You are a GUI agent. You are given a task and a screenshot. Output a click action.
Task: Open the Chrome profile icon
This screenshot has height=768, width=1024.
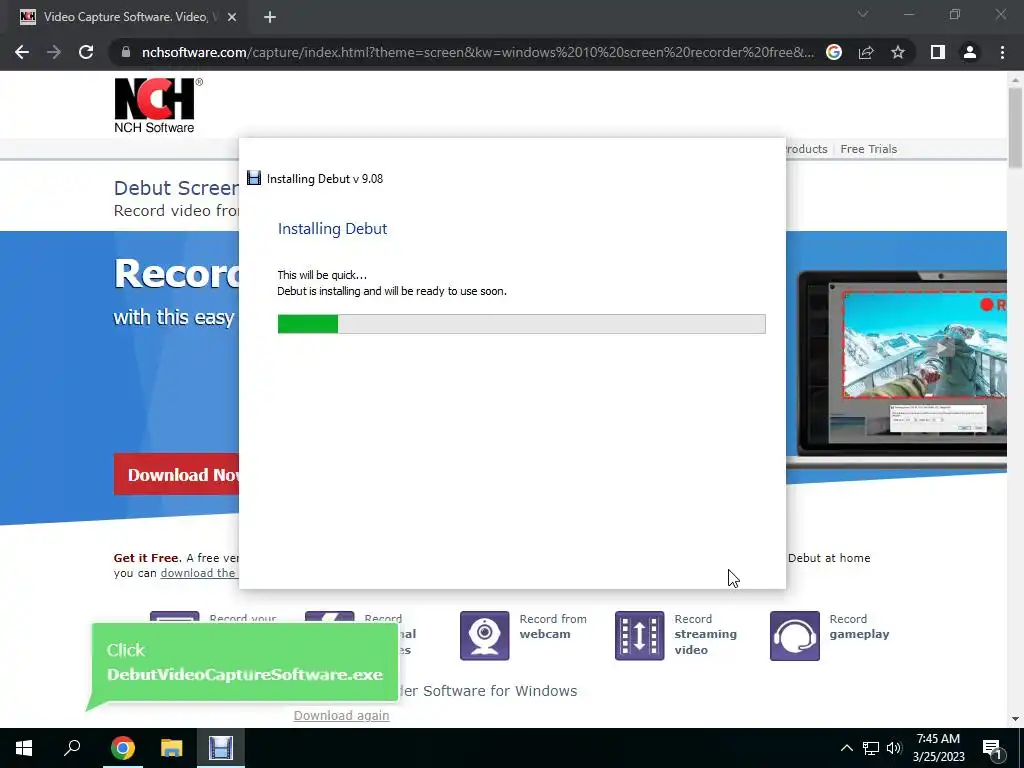pyautogui.click(x=970, y=52)
